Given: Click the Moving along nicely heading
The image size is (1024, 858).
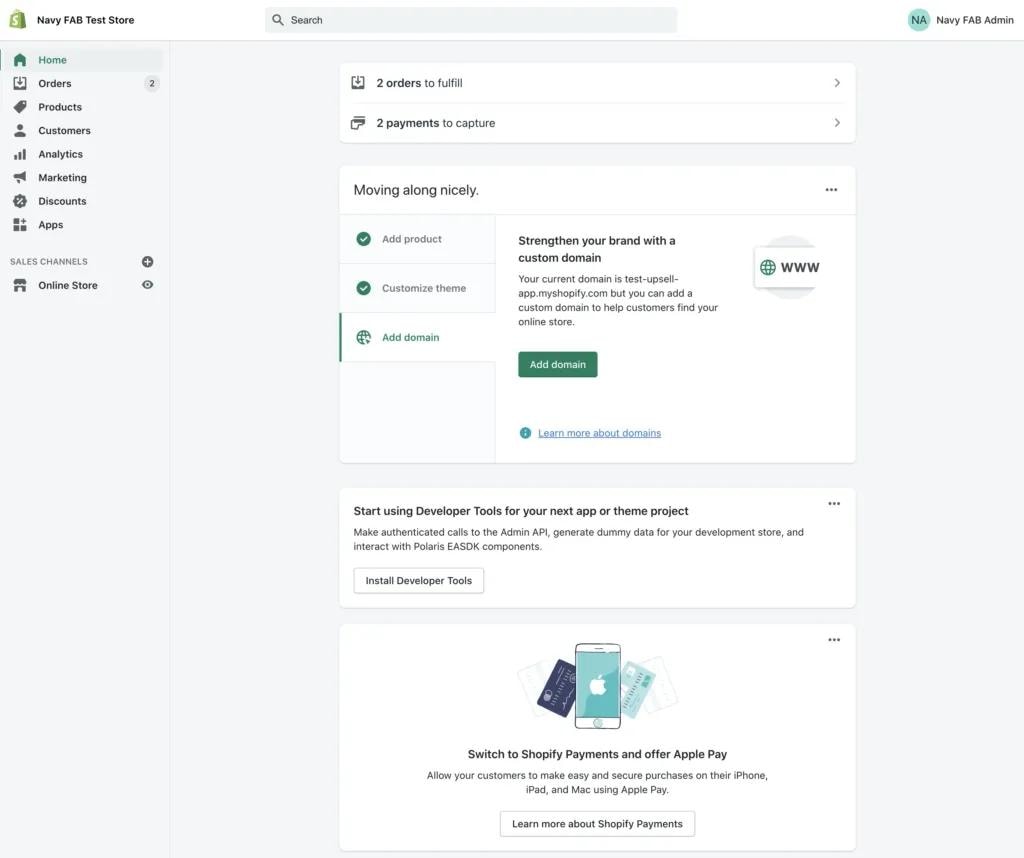Looking at the screenshot, I should (416, 190).
